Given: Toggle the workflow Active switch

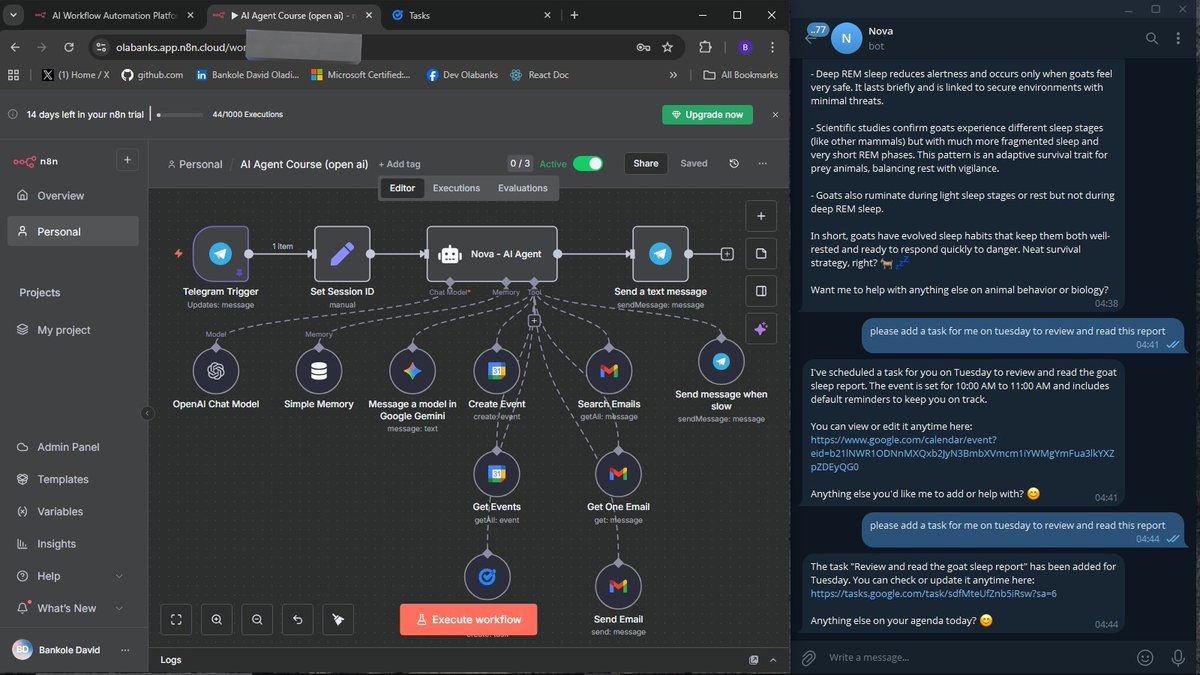Looking at the screenshot, I should pyautogui.click(x=588, y=164).
